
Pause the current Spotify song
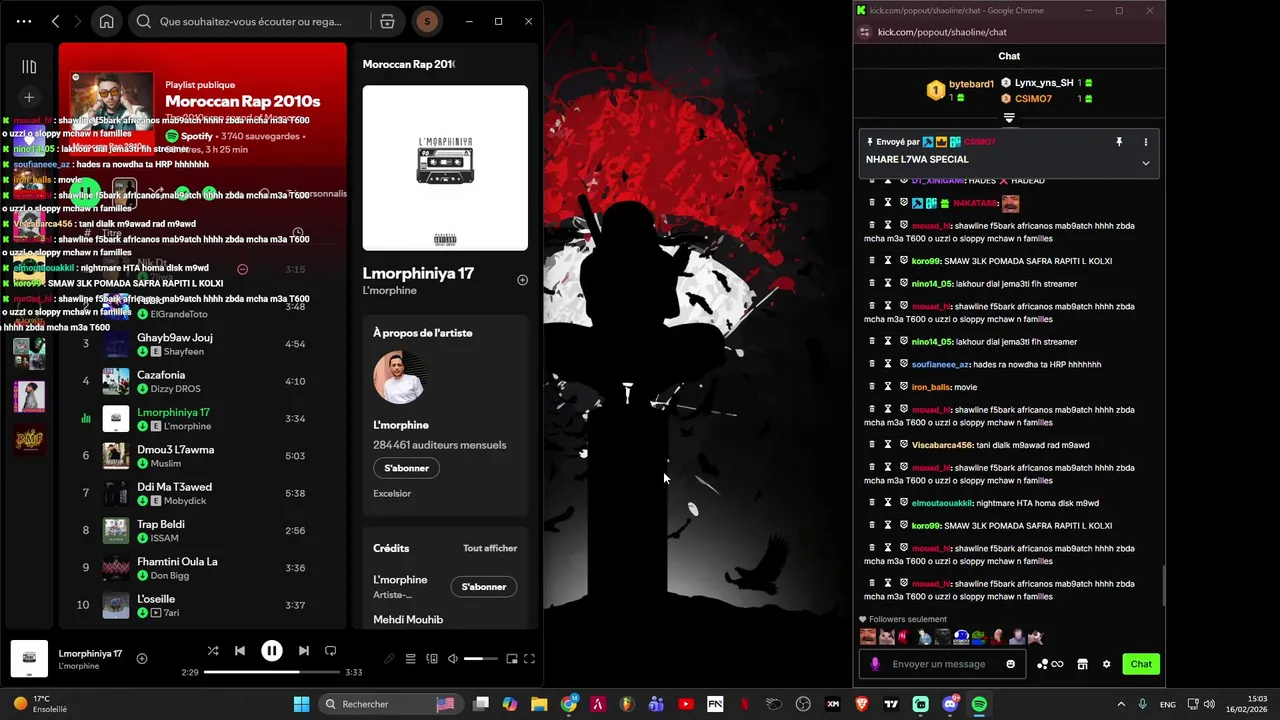(272, 651)
